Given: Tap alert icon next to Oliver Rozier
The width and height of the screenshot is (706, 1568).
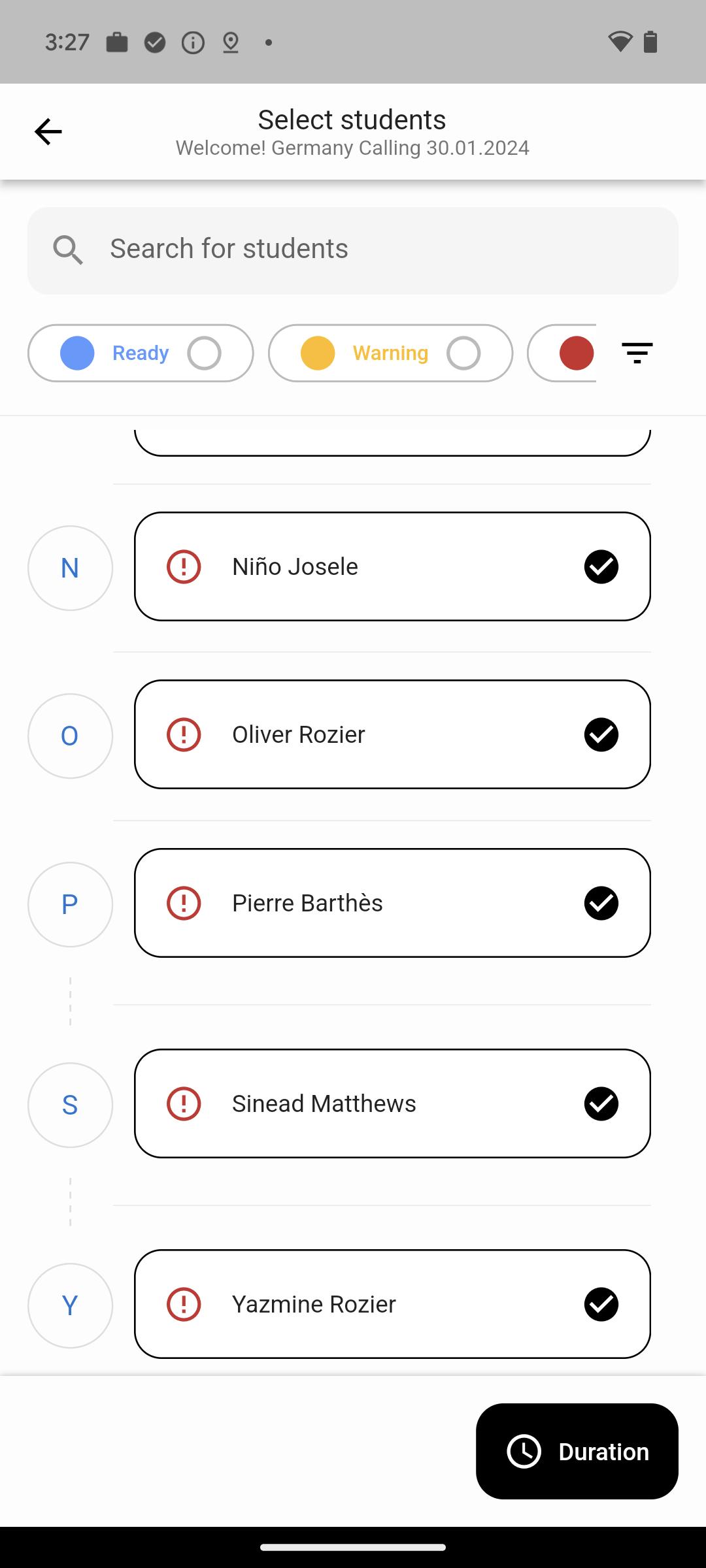Looking at the screenshot, I should [184, 734].
